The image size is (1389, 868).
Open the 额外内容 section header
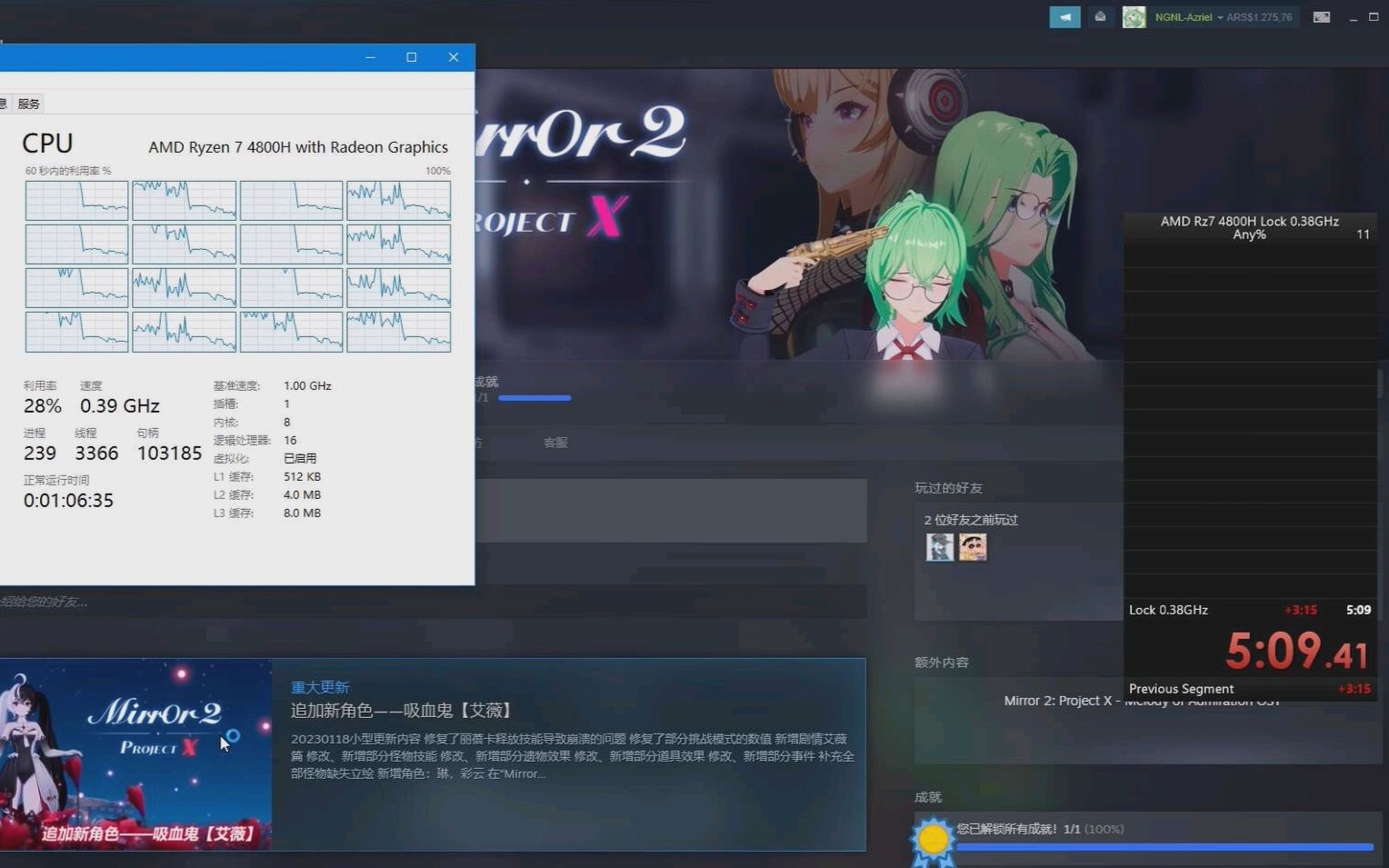942,663
